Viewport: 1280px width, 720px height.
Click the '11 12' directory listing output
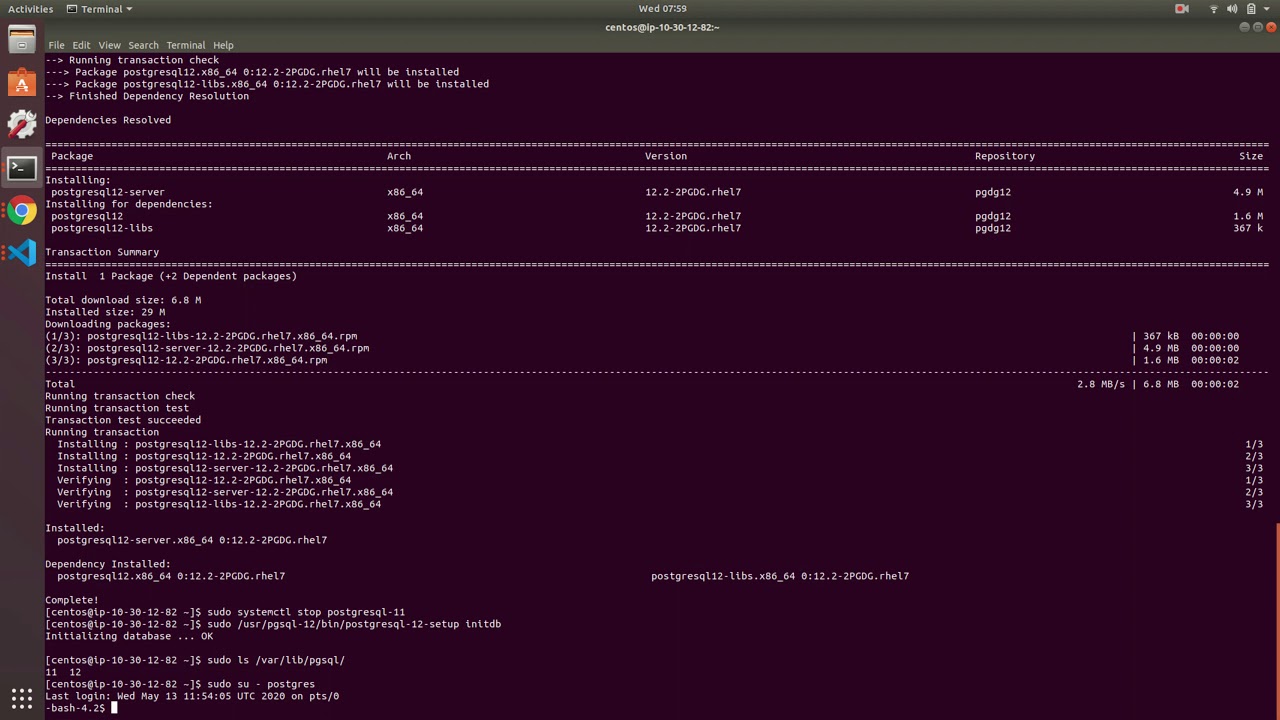click(x=63, y=672)
